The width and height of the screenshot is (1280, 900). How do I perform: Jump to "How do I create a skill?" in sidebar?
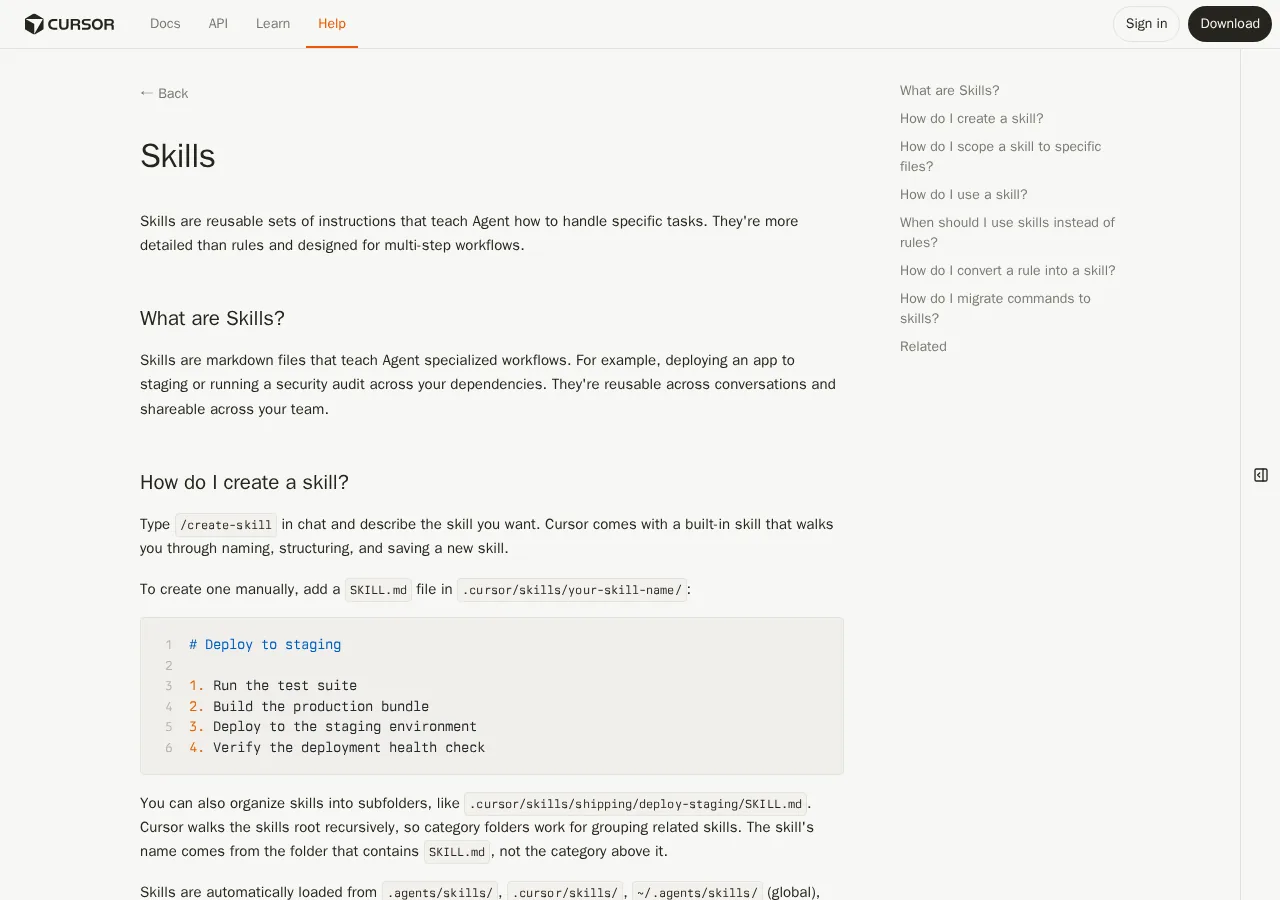coord(971,118)
